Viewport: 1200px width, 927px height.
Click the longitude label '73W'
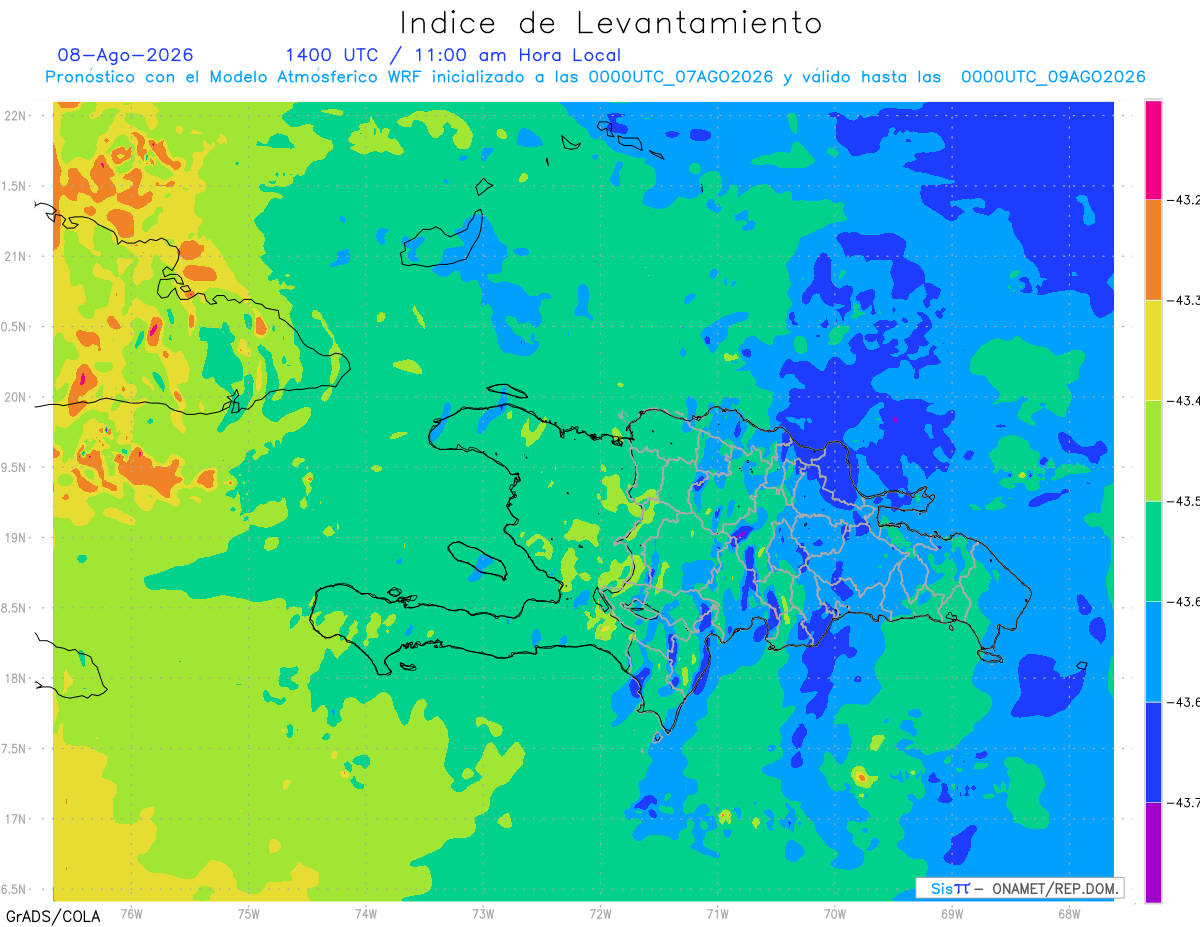pos(483,914)
